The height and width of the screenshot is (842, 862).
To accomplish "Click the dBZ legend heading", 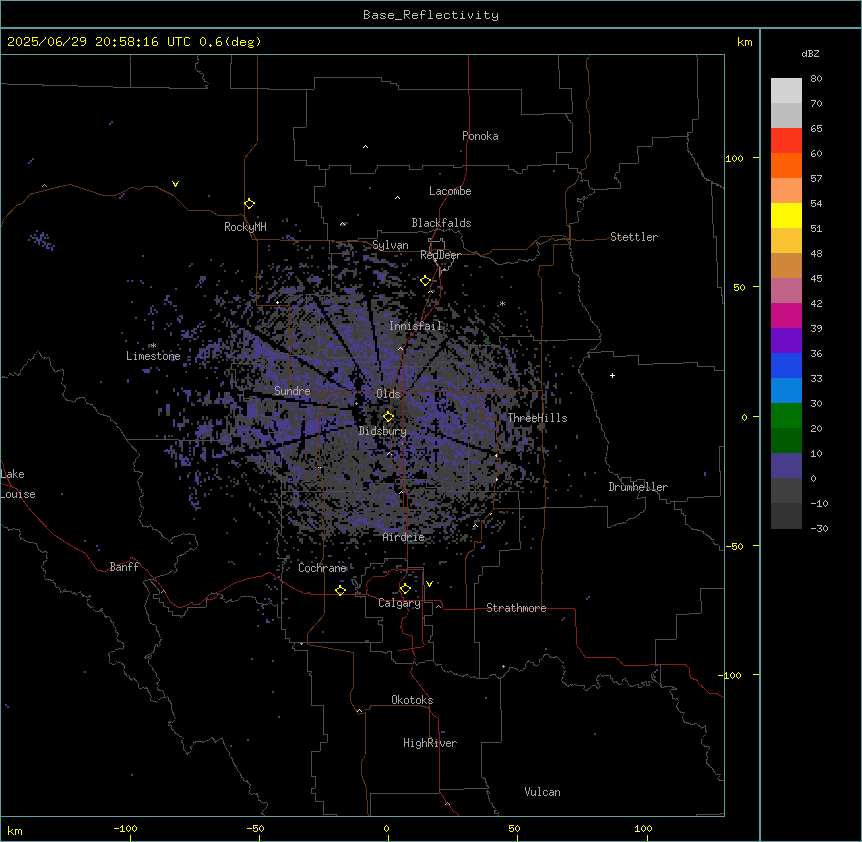I will [x=810, y=53].
